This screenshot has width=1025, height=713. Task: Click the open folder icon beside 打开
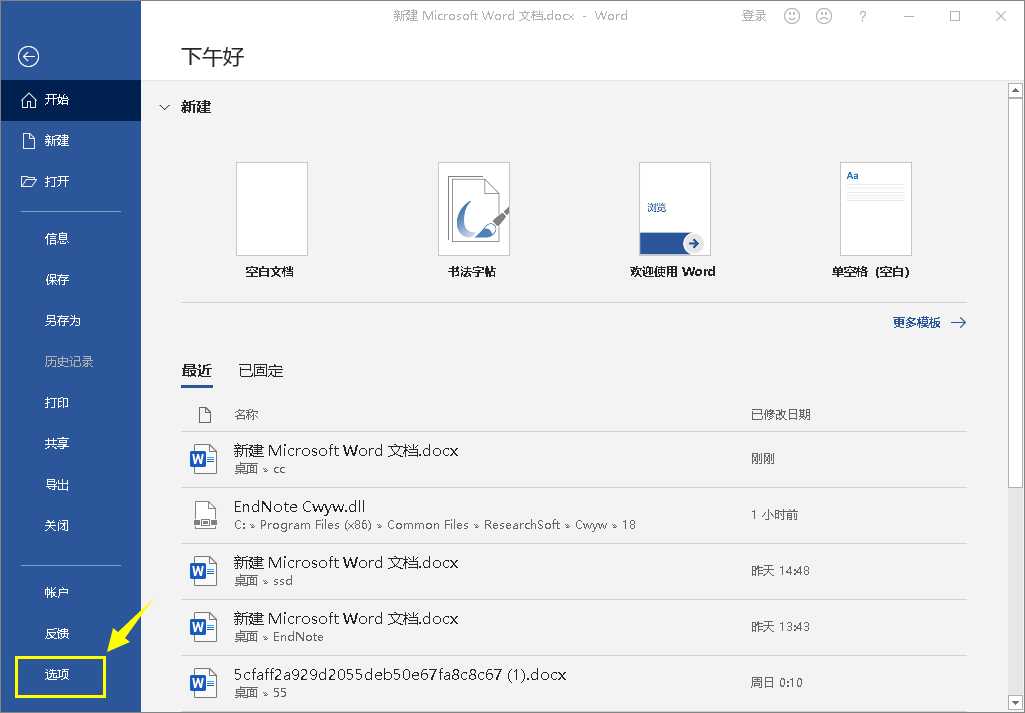28,182
